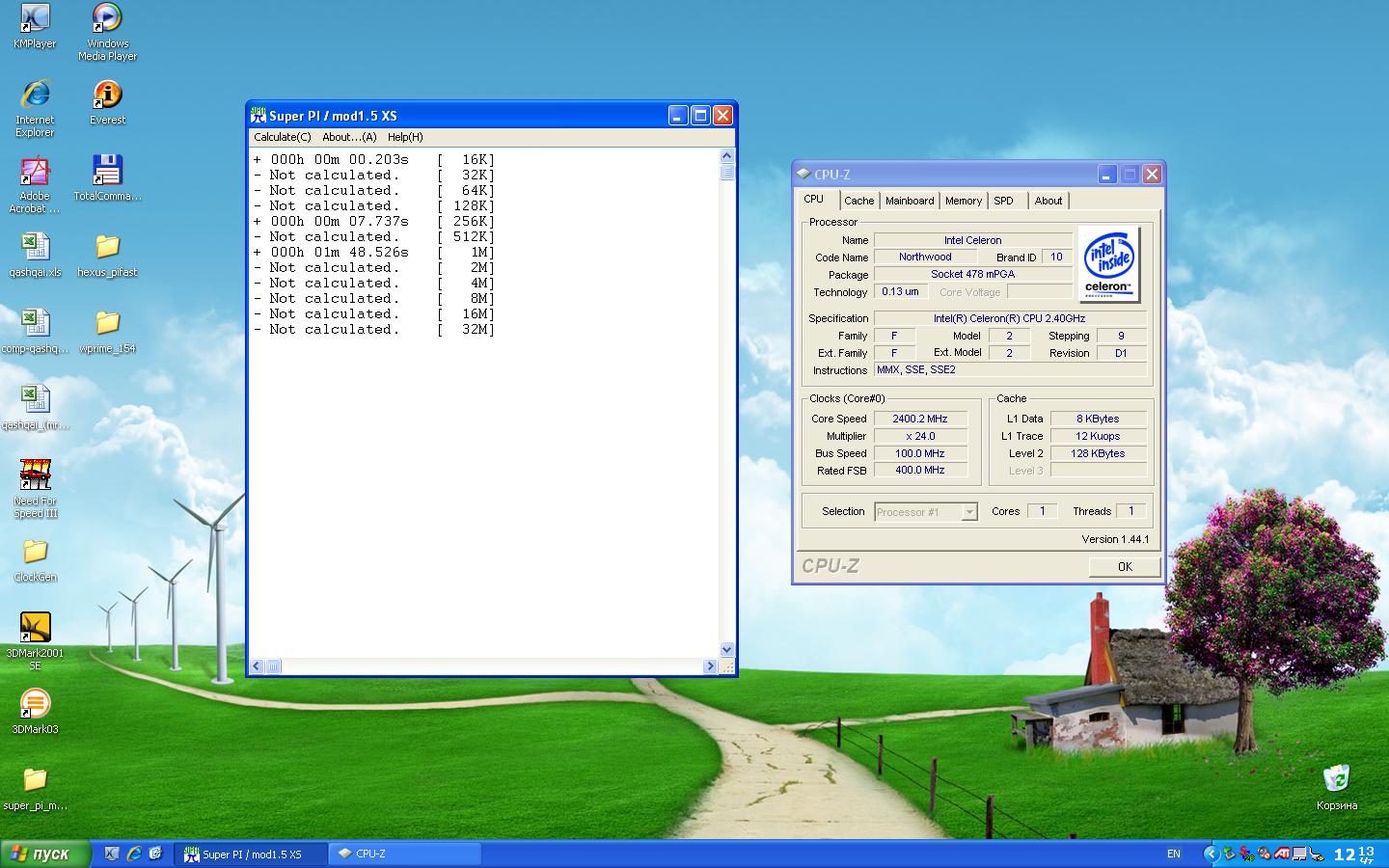Switch to the Cache tab in CPU-Z
The width and height of the screenshot is (1389, 868).
(x=858, y=201)
